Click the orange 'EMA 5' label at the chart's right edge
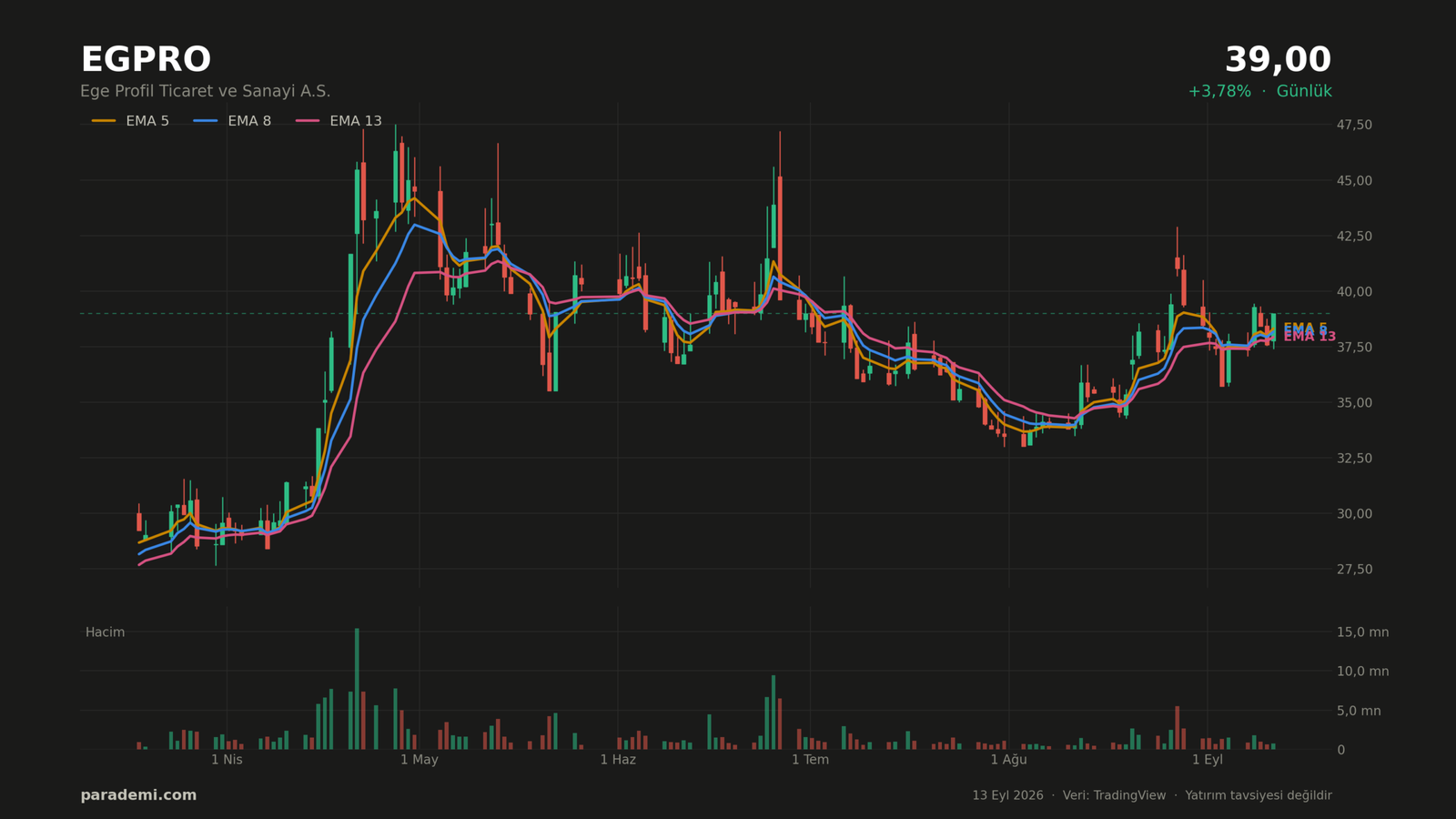 [x=1305, y=327]
